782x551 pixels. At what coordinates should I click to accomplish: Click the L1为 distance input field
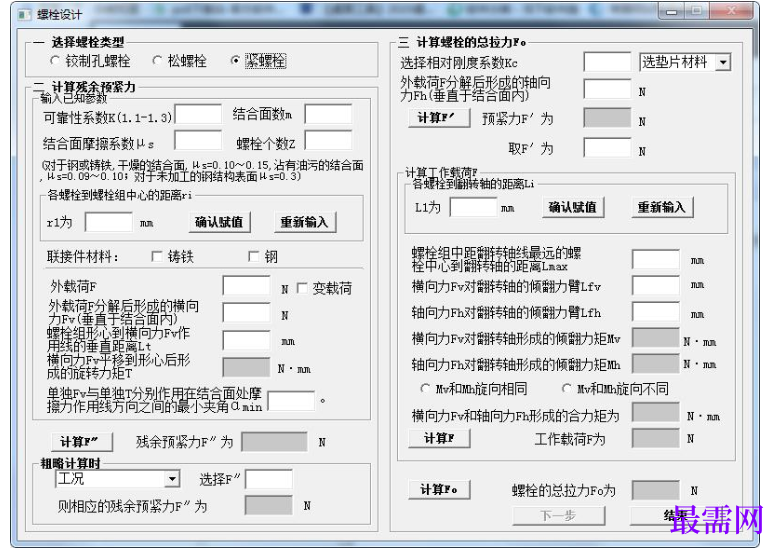(x=473, y=207)
